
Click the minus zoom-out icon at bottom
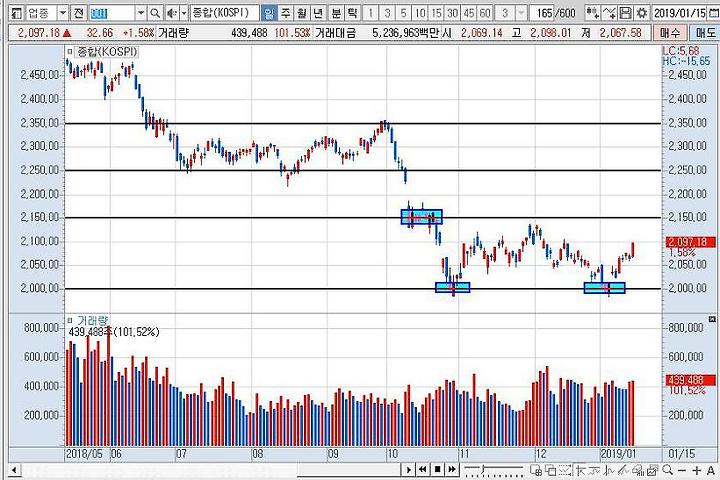pyautogui.click(x=682, y=470)
